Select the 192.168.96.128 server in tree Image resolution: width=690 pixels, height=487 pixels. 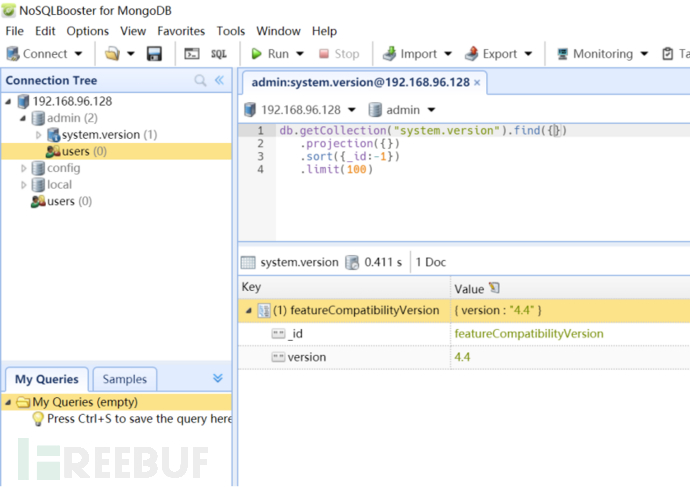pyautogui.click(x=72, y=102)
